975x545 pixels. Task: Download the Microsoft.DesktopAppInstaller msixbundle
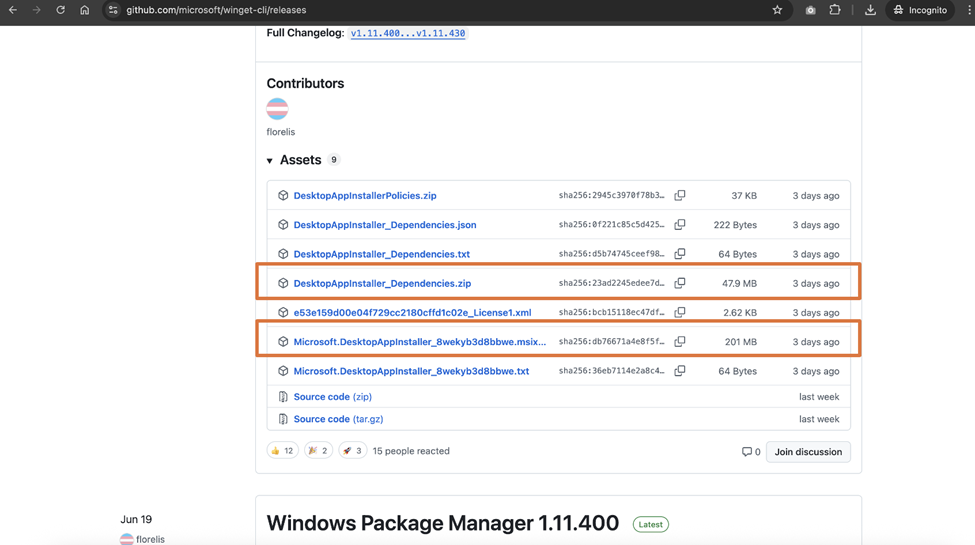pos(420,342)
